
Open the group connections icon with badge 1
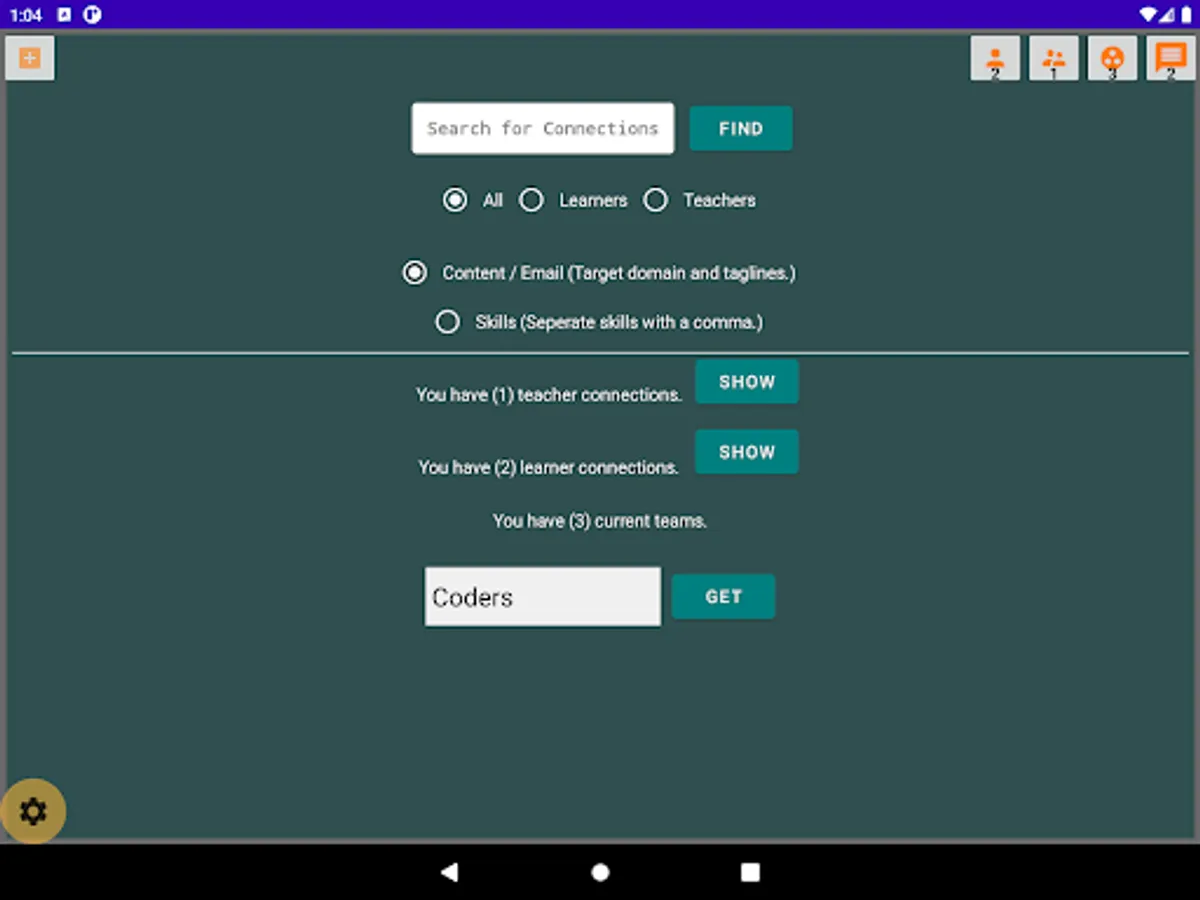[x=1054, y=58]
